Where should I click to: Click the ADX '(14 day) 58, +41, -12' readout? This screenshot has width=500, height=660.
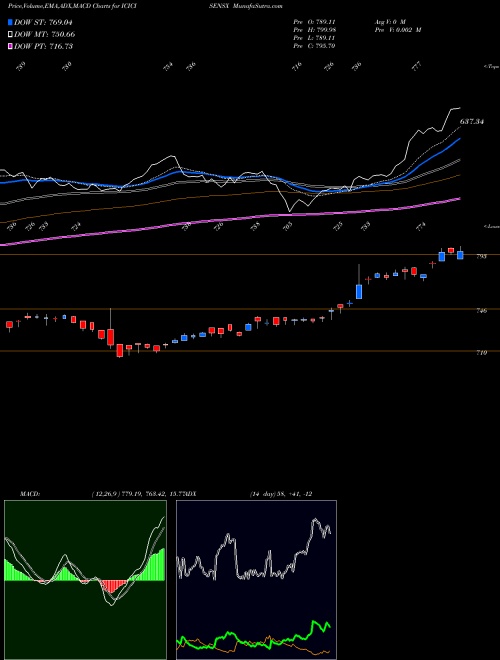[280, 494]
